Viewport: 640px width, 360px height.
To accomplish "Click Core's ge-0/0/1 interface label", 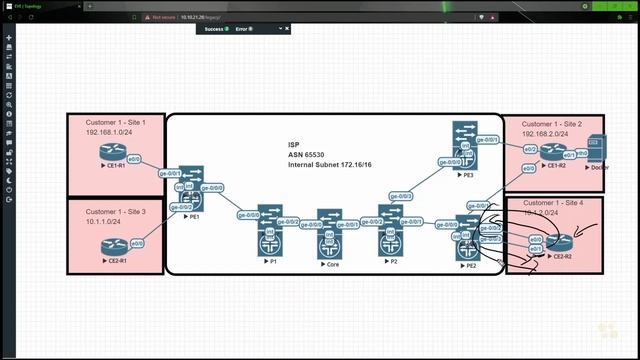I will tap(348, 224).
